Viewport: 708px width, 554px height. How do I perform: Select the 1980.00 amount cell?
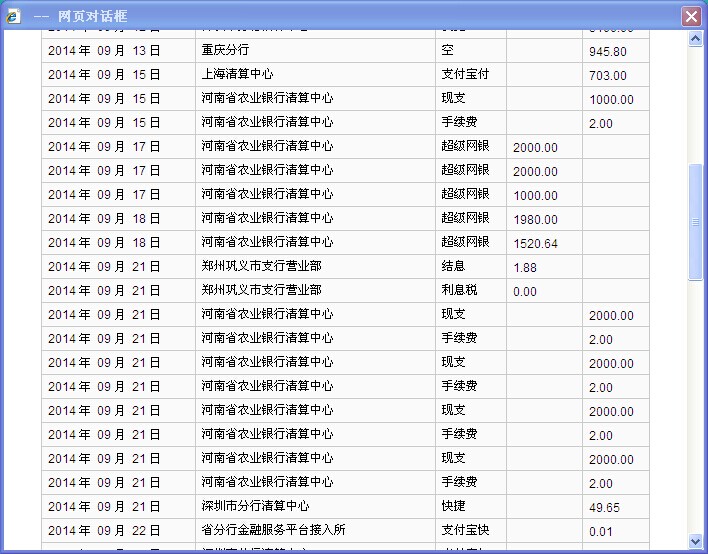[535, 219]
